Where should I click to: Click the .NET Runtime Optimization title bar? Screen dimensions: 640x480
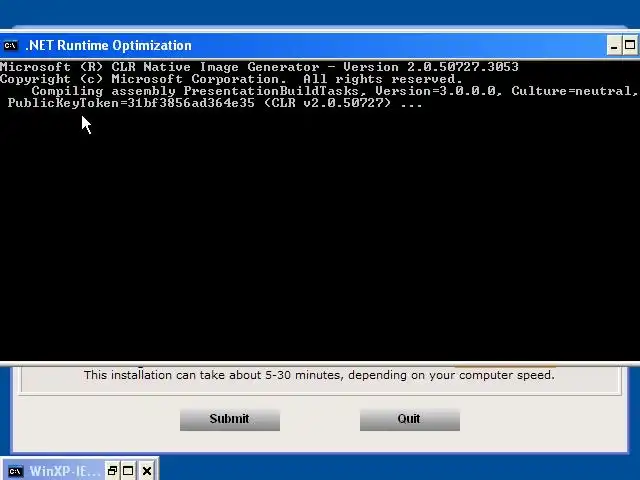(x=302, y=45)
